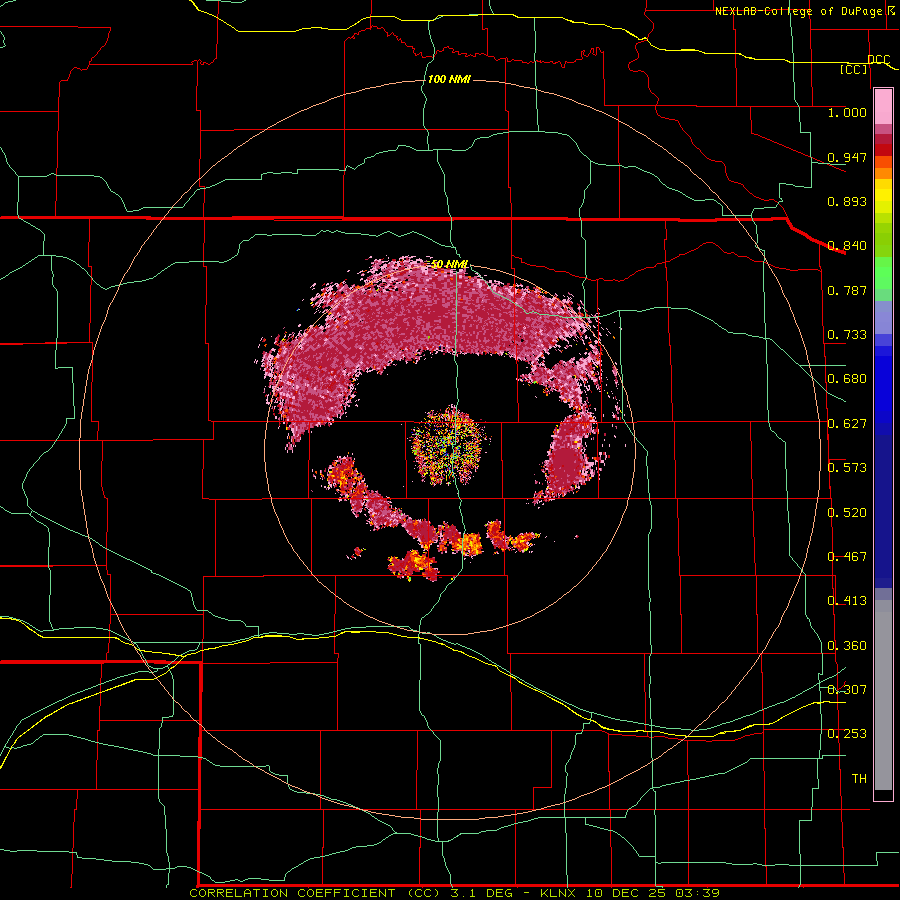
Task: Click the DCC label above the legend
Action: tap(878, 60)
